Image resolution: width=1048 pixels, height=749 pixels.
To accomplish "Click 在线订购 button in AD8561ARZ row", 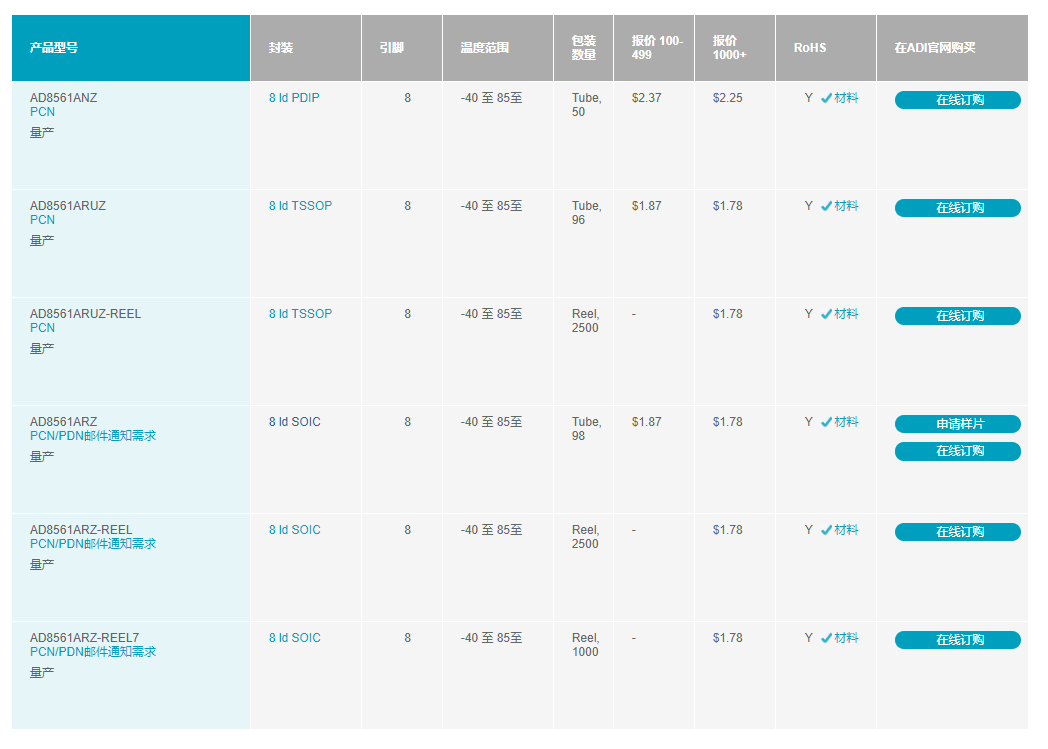I will (x=957, y=451).
